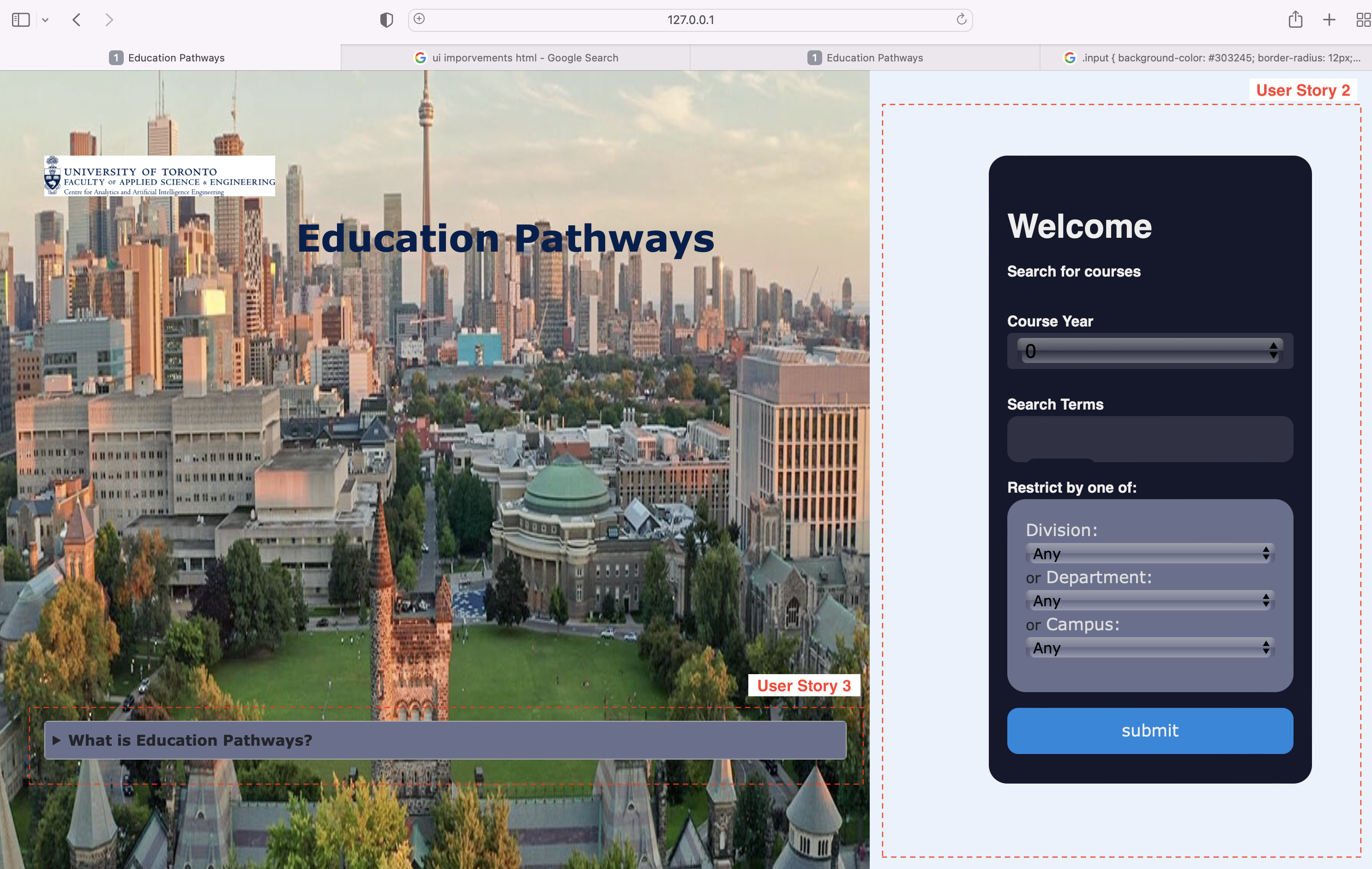Open the Course Year dropdown
This screenshot has width=1372, height=869.
point(1149,351)
